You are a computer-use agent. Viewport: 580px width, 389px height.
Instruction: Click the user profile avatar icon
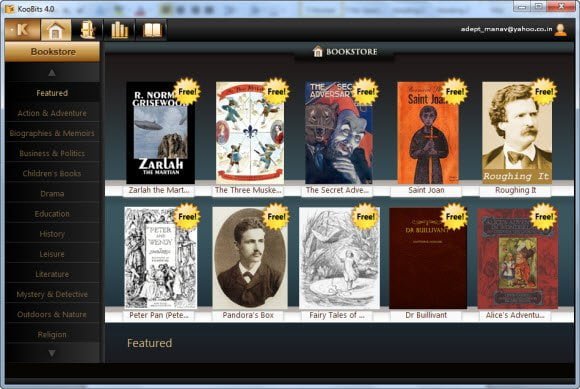click(561, 30)
